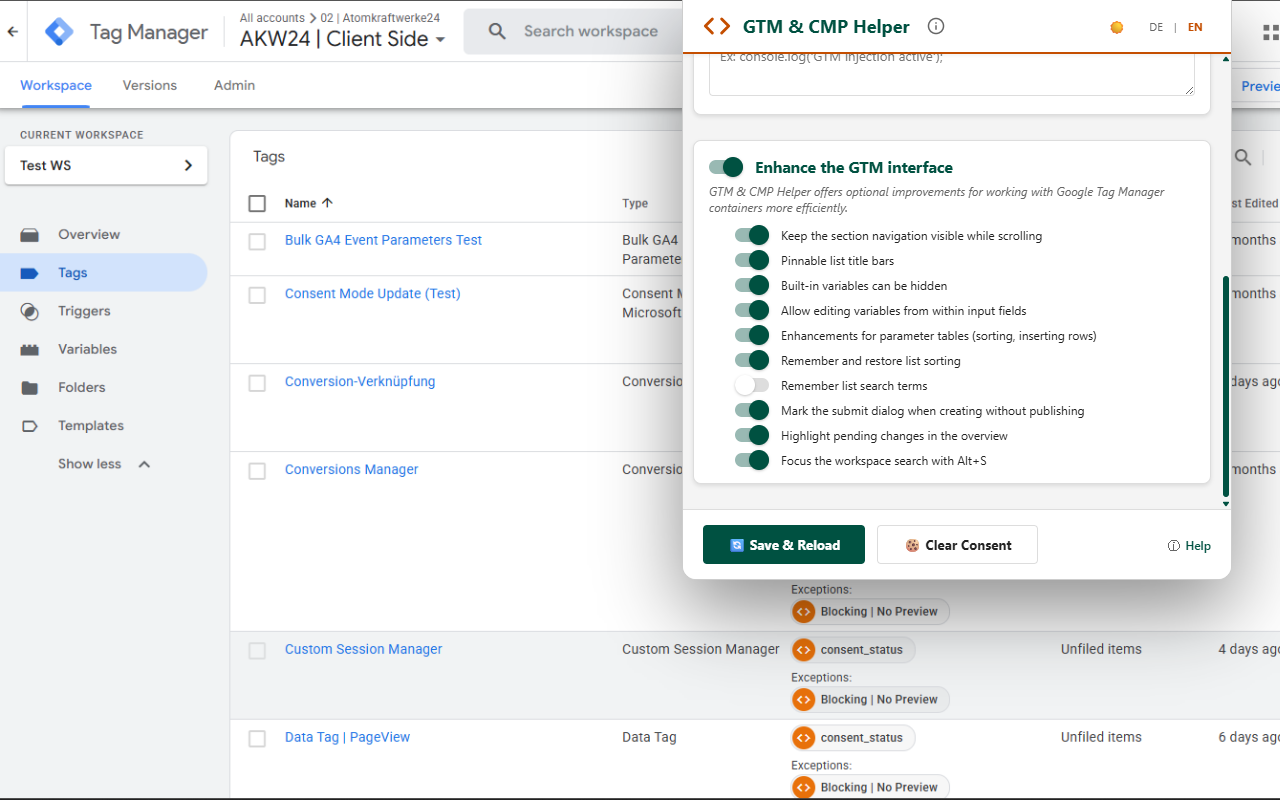1280x800 pixels.
Task: Check the select-all checkbox in Tags header
Action: pos(257,204)
